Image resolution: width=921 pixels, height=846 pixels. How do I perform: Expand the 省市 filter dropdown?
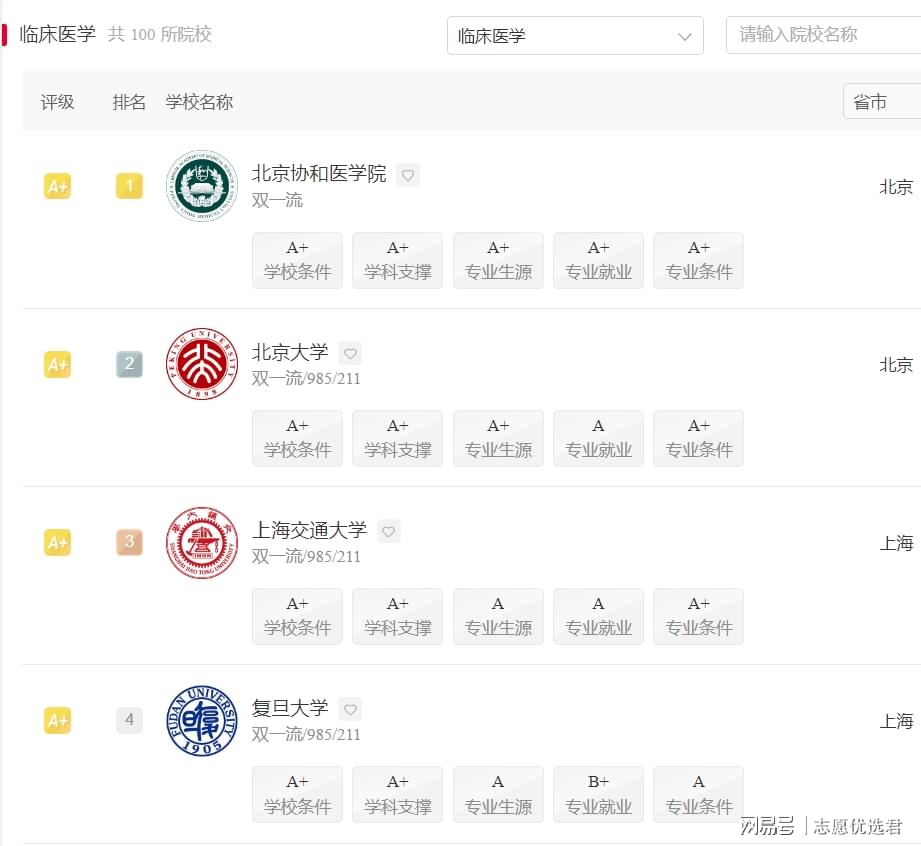[x=882, y=102]
